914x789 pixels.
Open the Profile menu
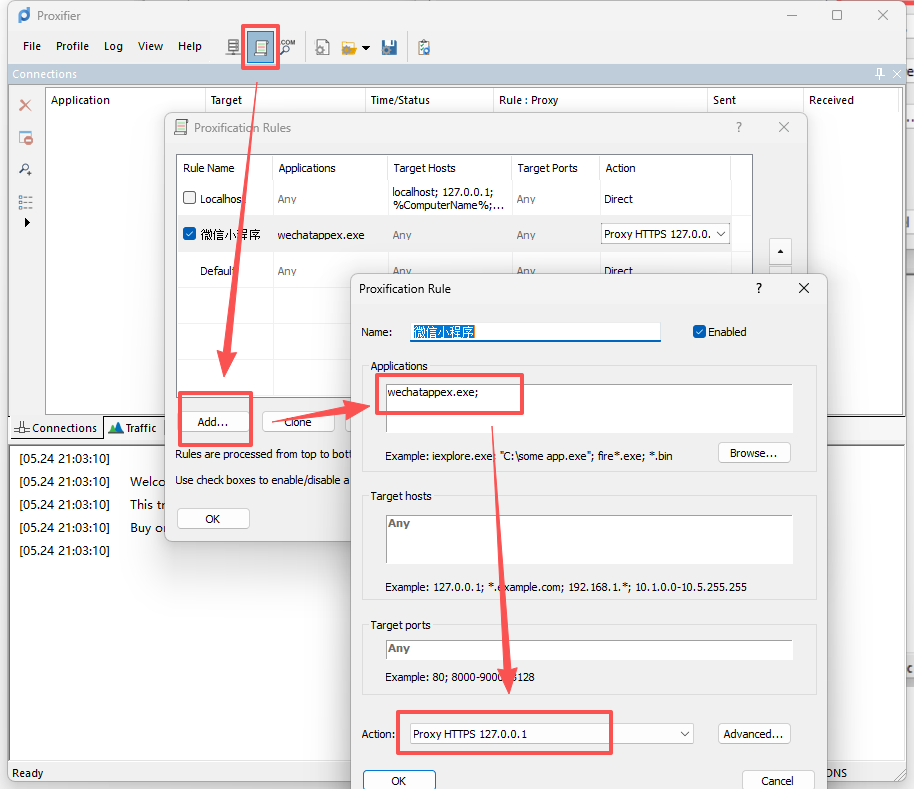tap(72, 46)
